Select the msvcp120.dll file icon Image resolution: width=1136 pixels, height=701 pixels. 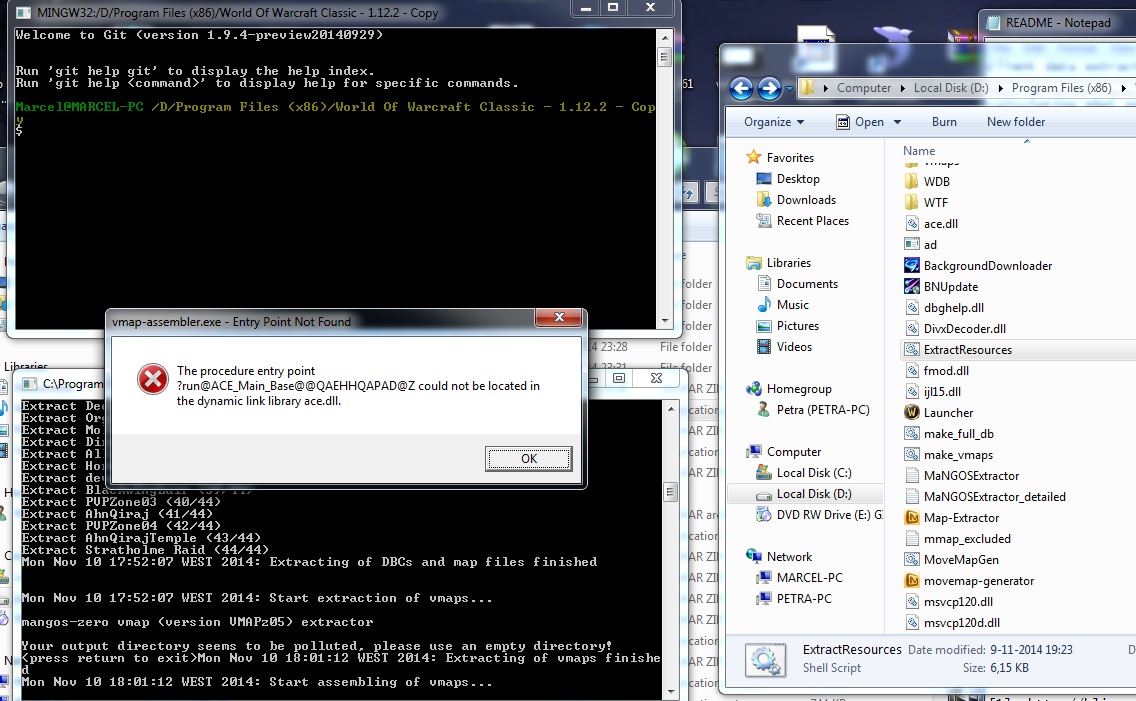click(912, 601)
